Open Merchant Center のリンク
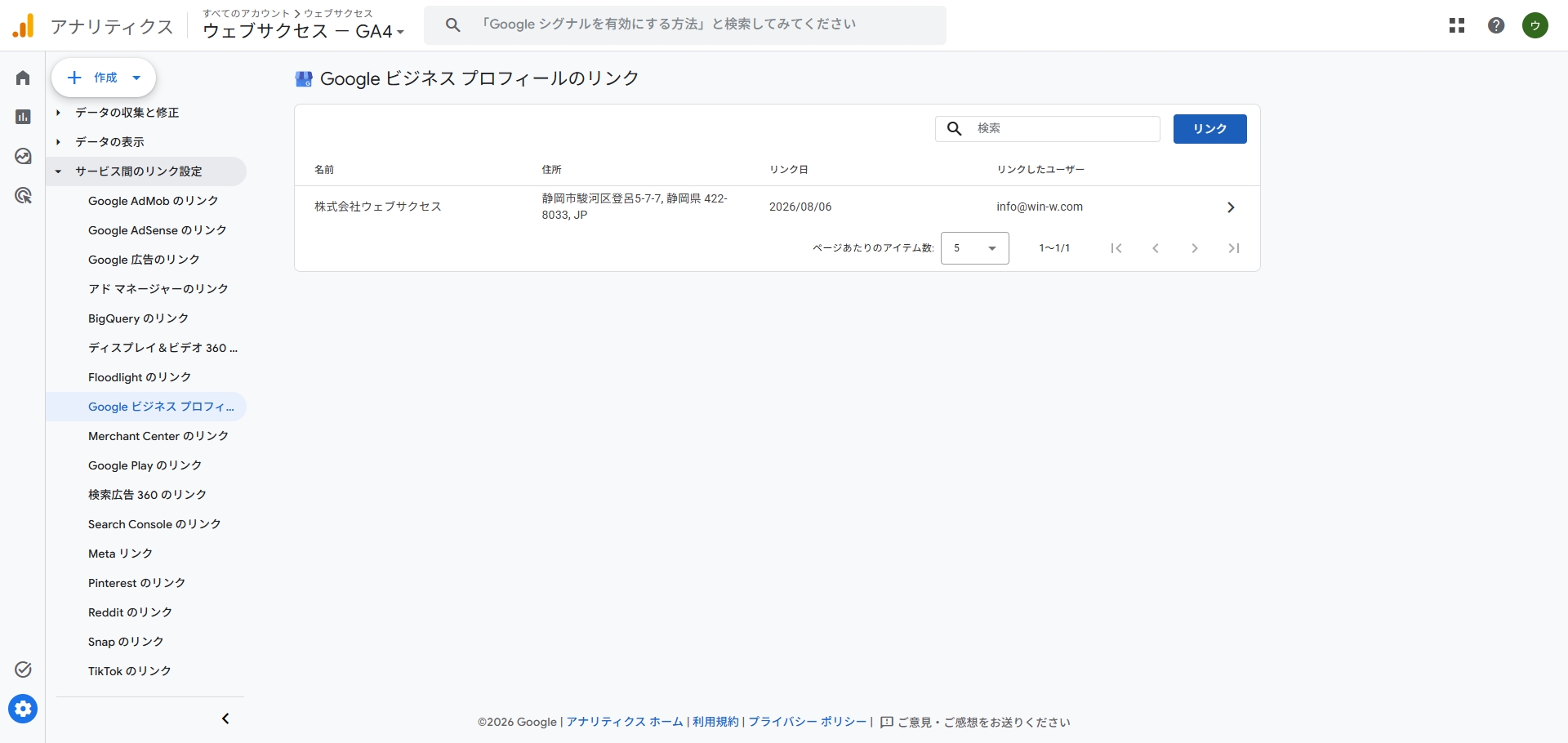Screen dimensions: 1568x743 click(158, 436)
